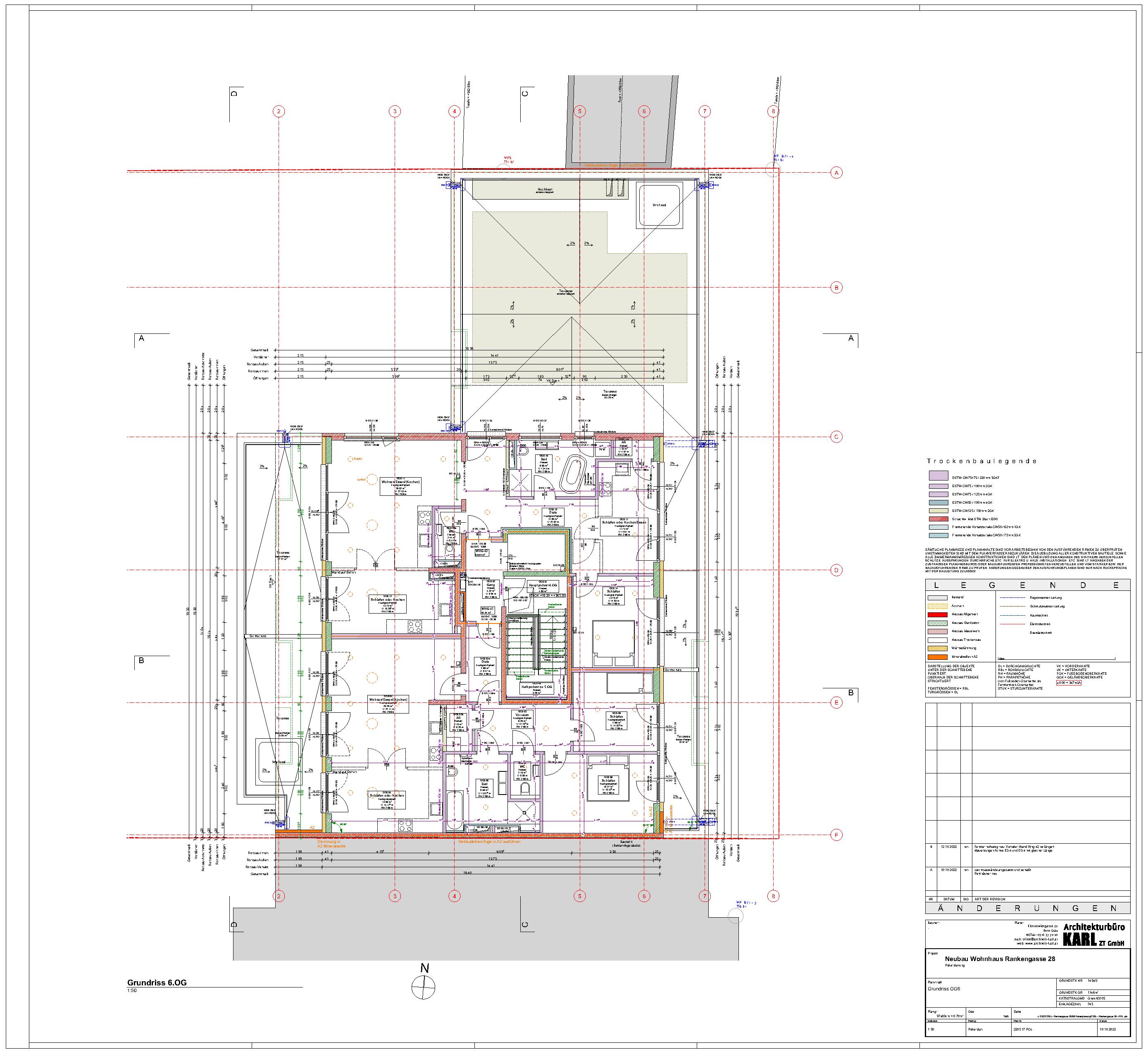This screenshot has width=1148, height=1054.
Task: Click grid axis marker D circle
Action: (x=836, y=570)
